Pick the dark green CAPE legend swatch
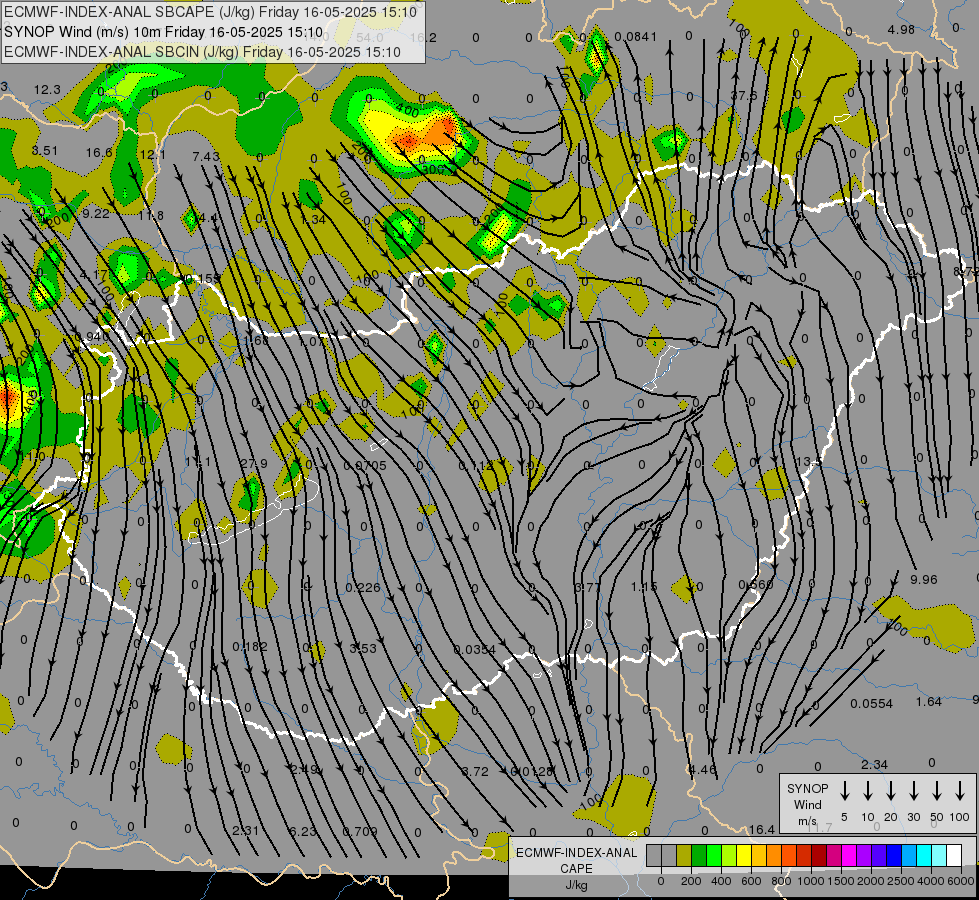Viewport: 979px width, 900px height. 699,855
